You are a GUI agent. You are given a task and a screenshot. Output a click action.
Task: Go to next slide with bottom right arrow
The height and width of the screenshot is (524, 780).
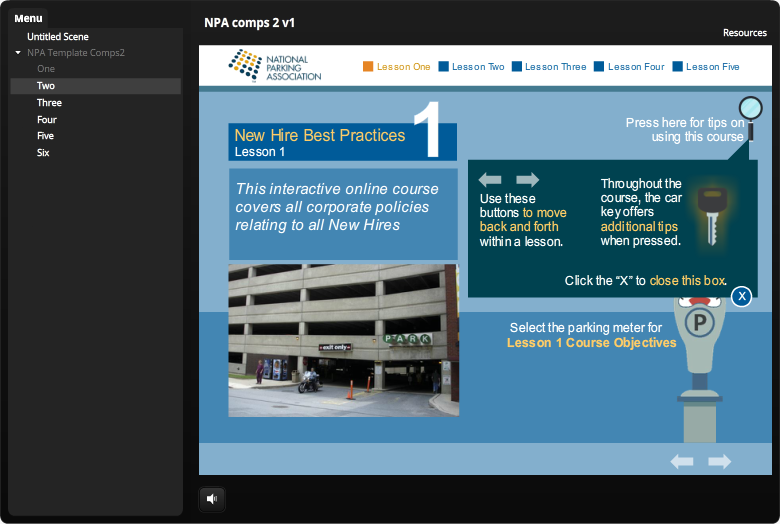(x=719, y=461)
